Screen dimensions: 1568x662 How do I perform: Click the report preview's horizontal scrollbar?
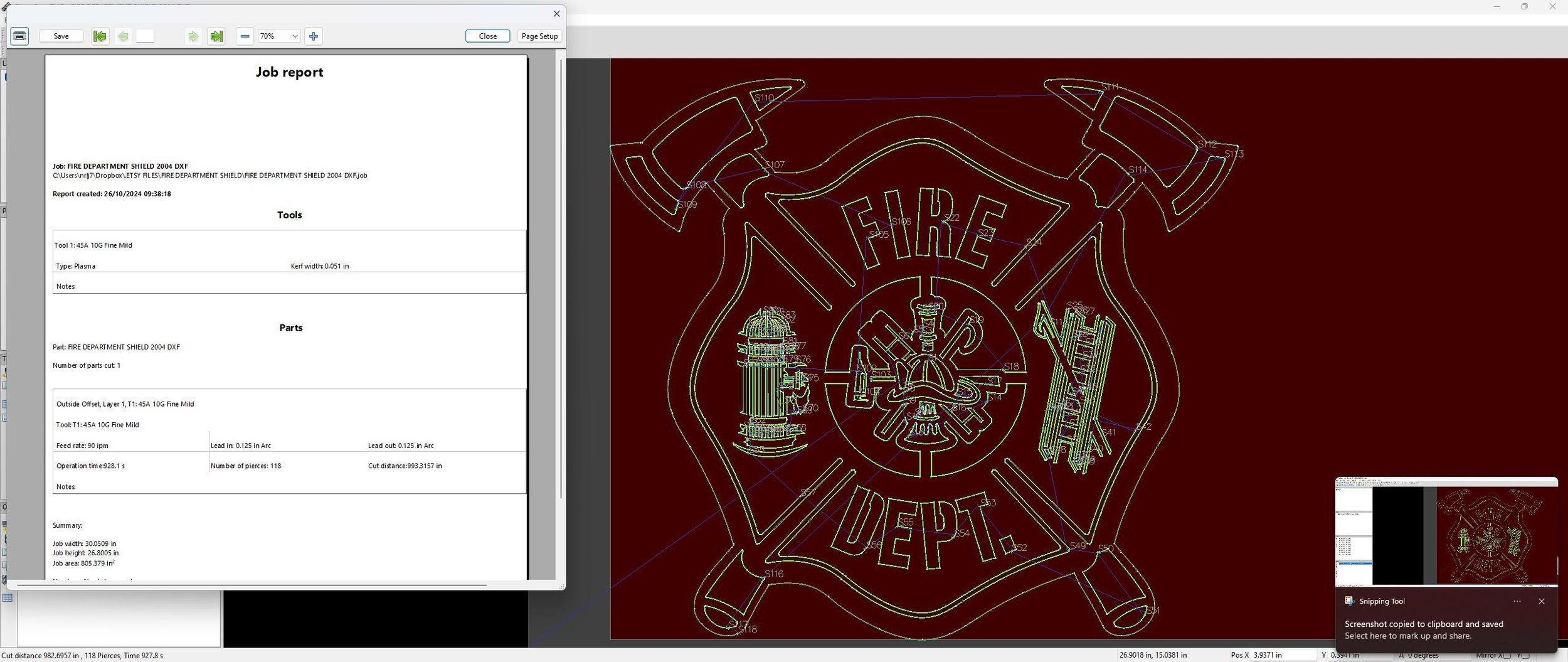[x=252, y=585]
